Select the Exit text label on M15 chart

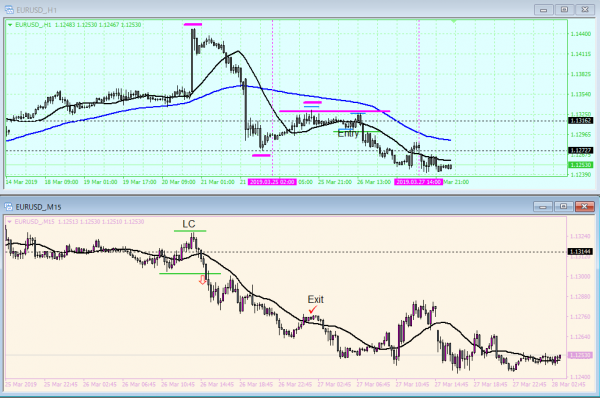[x=316, y=299]
